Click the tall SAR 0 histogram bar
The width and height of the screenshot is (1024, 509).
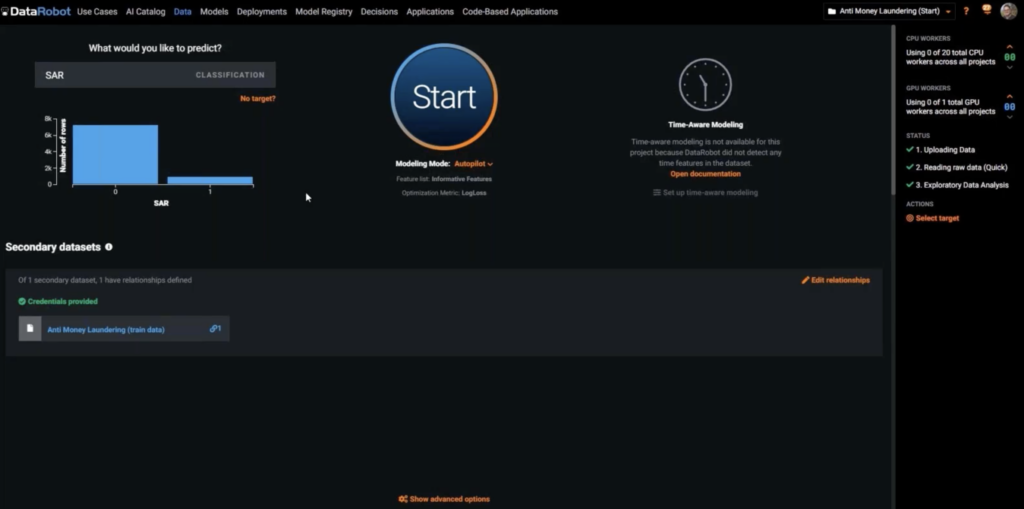(x=115, y=154)
